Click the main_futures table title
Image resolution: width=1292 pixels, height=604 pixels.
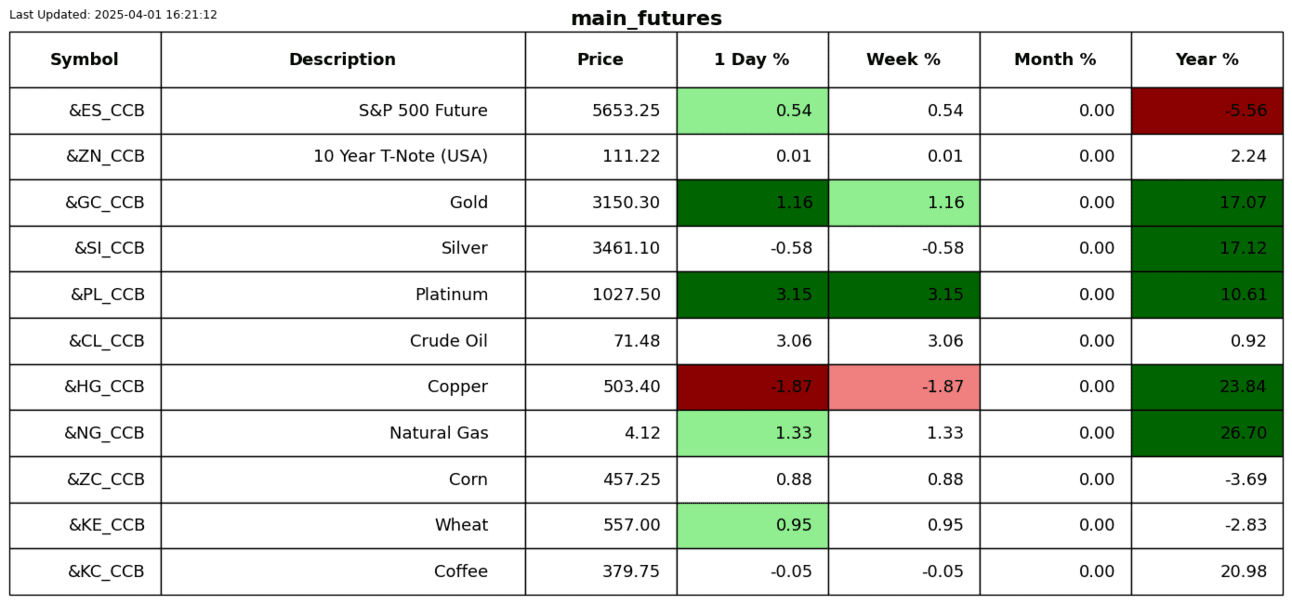coord(646,19)
